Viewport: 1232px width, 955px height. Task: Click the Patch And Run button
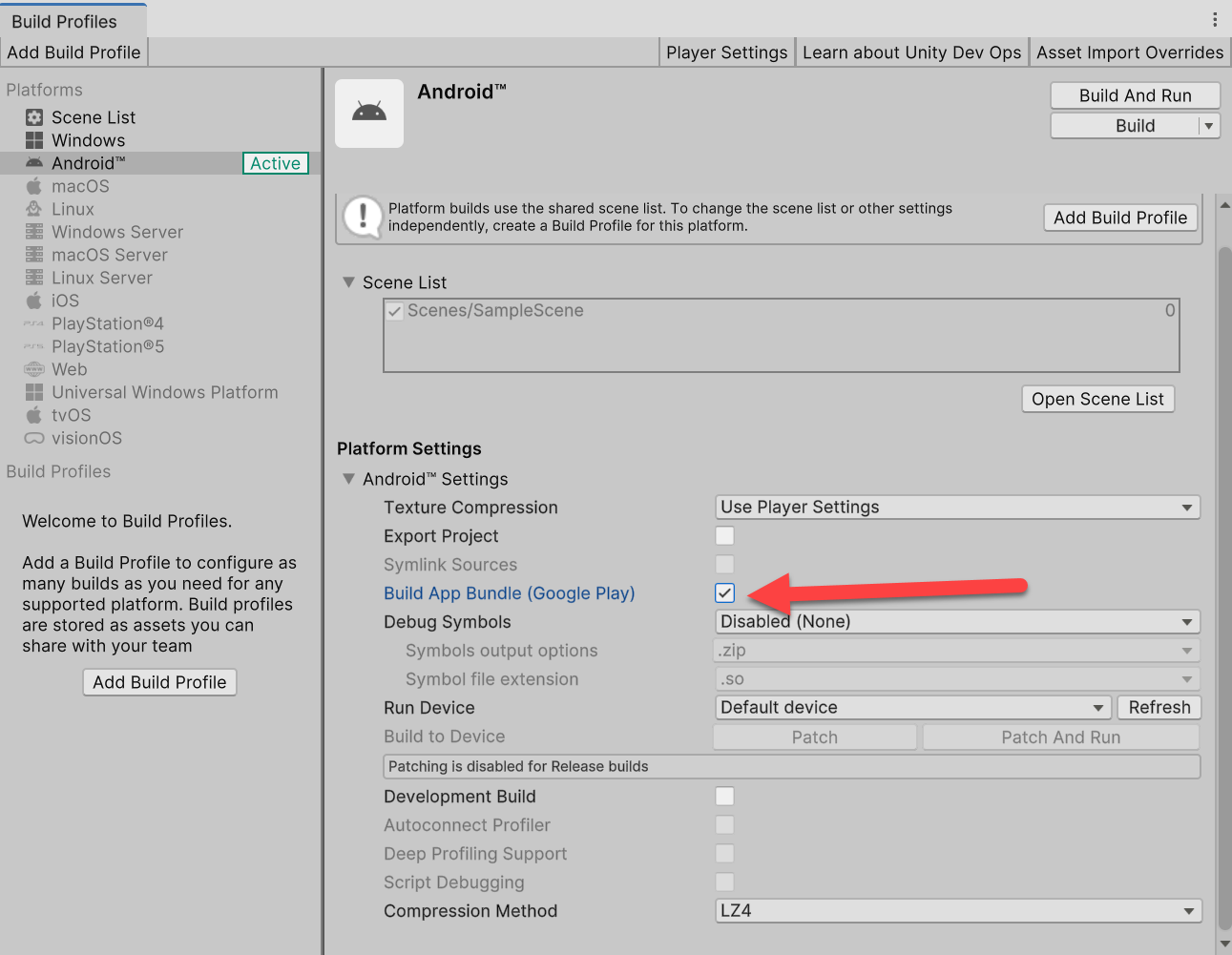tap(1061, 737)
